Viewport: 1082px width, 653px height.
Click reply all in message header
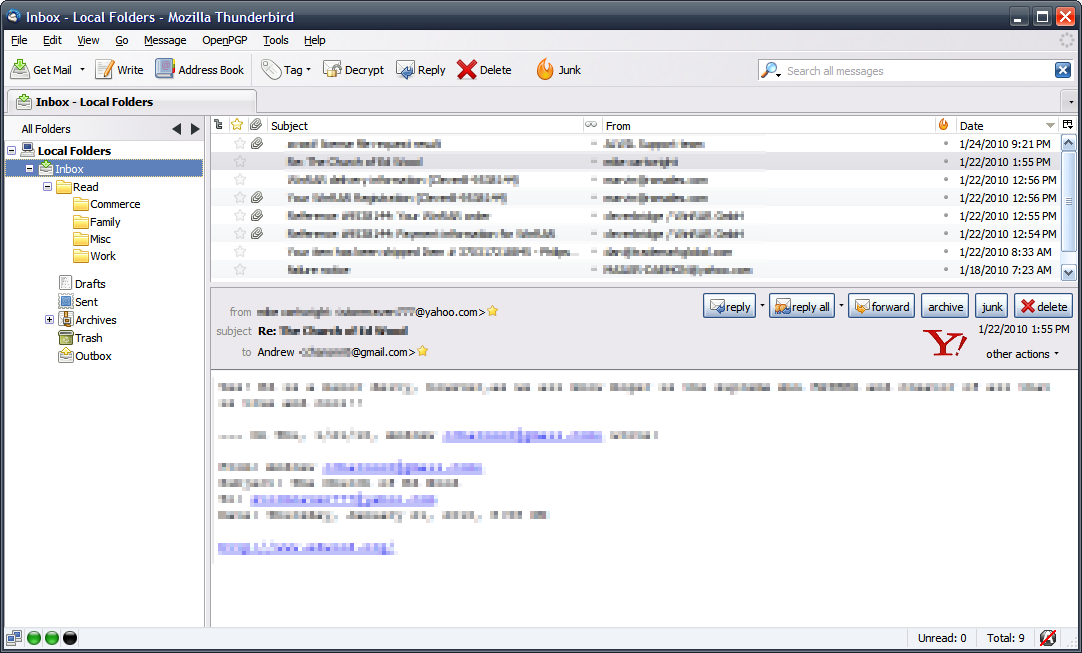802,306
